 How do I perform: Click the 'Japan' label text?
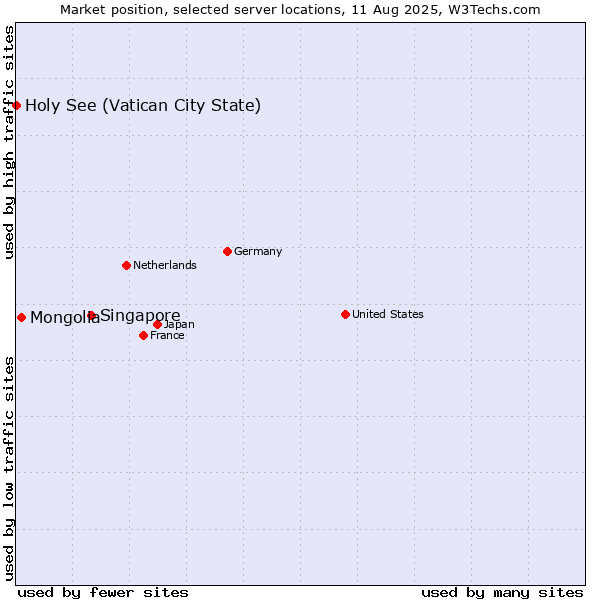(x=179, y=324)
